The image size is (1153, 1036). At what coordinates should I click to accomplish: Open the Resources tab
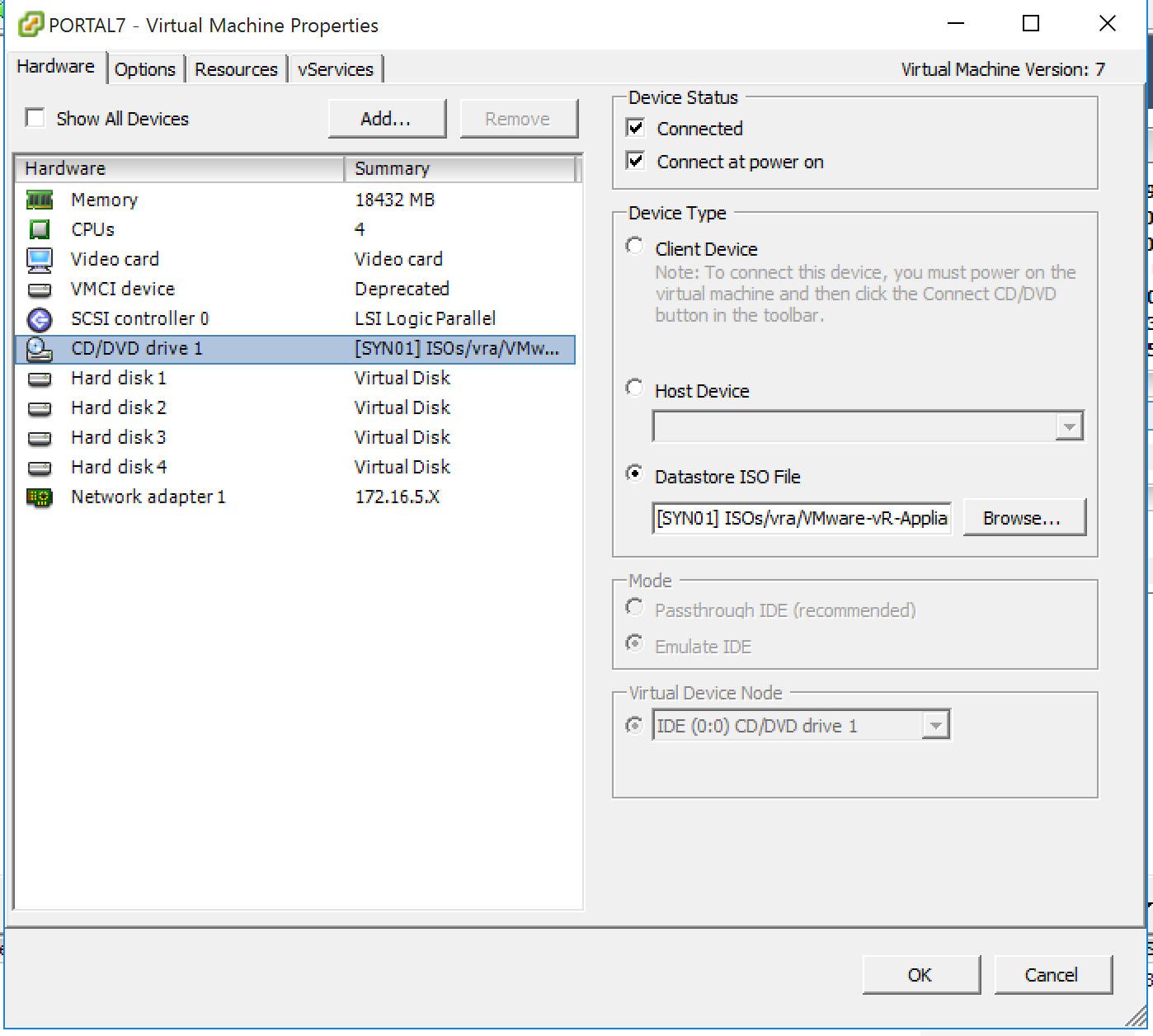tap(236, 69)
